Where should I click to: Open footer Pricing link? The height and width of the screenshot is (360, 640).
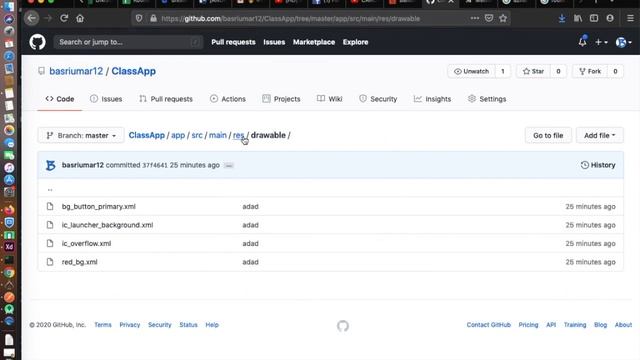[528, 325]
